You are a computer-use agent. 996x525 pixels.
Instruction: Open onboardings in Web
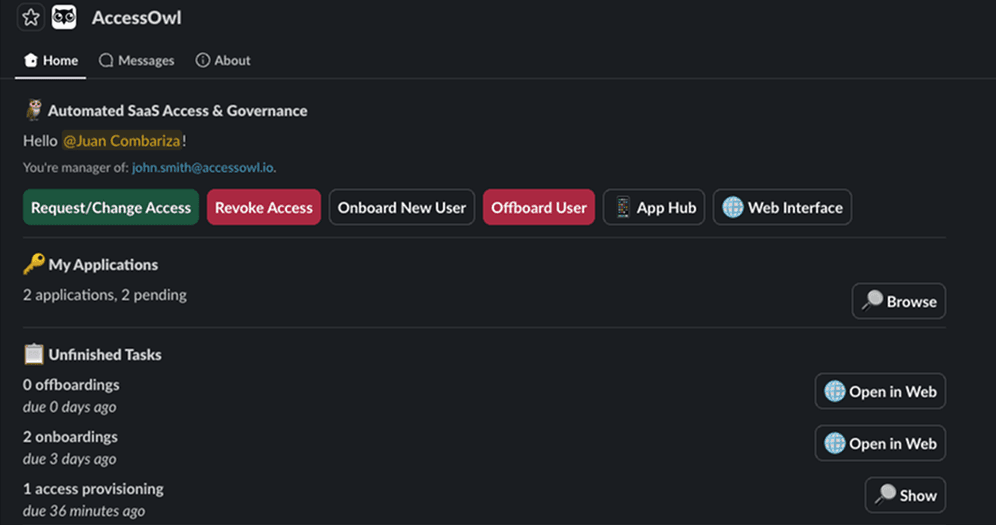pyautogui.click(x=880, y=444)
